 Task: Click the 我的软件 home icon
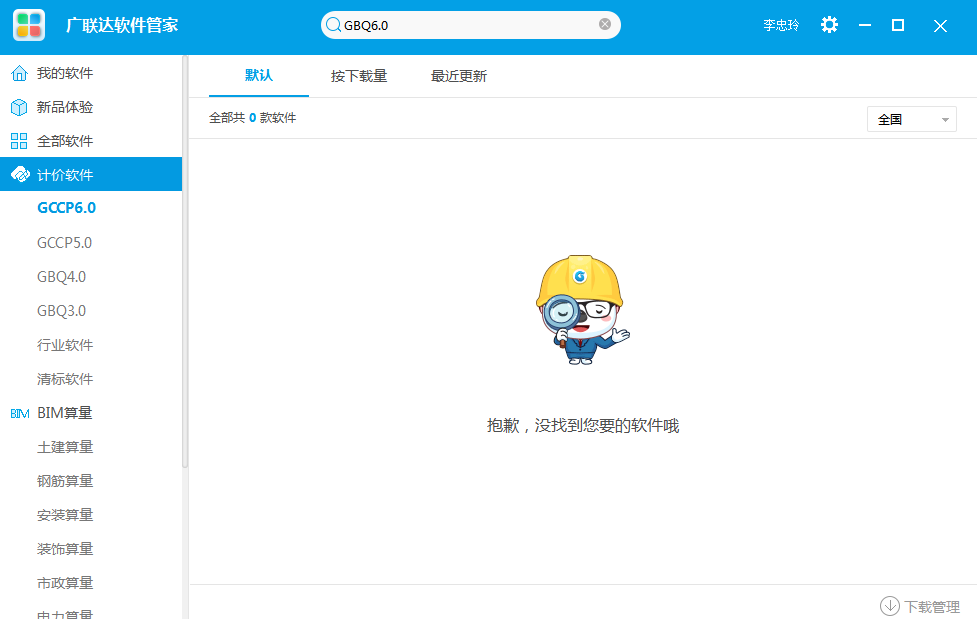(x=19, y=74)
